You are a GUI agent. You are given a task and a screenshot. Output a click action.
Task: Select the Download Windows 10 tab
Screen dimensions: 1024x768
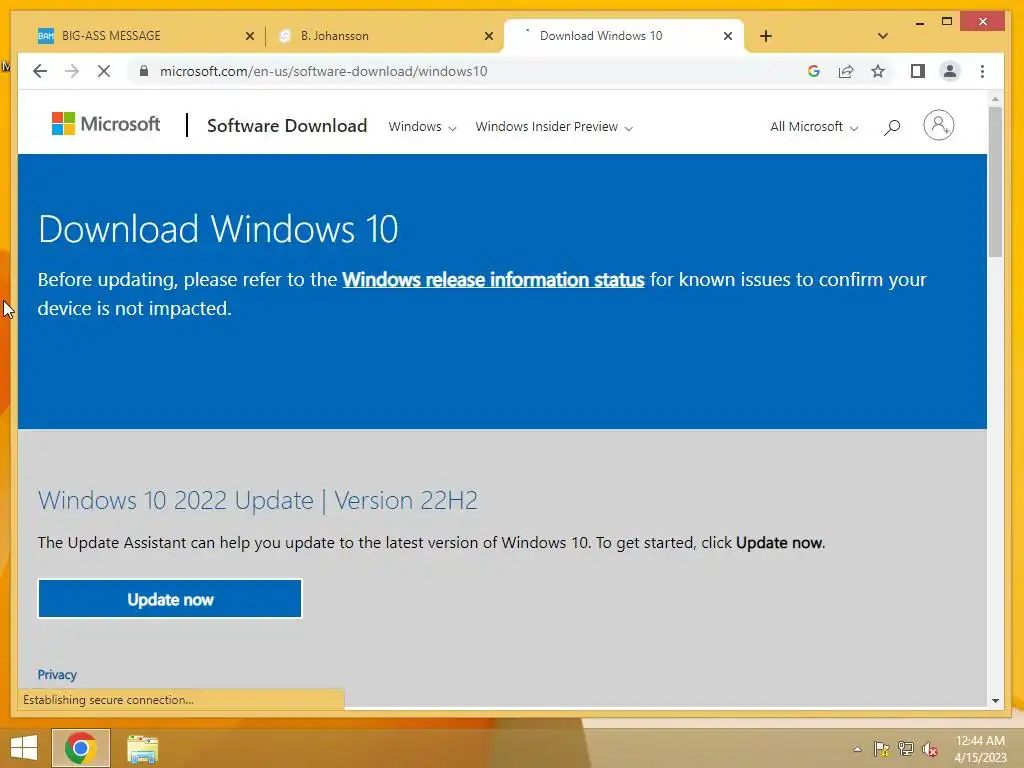click(x=624, y=36)
